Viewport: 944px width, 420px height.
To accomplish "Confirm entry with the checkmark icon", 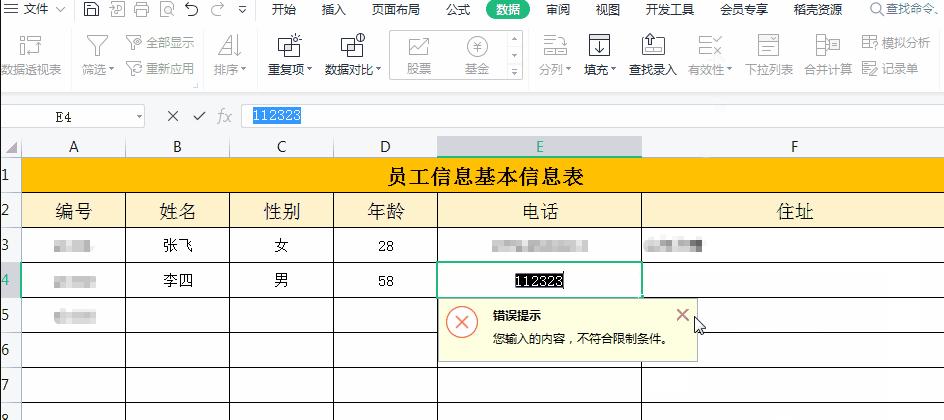I will pos(199,116).
